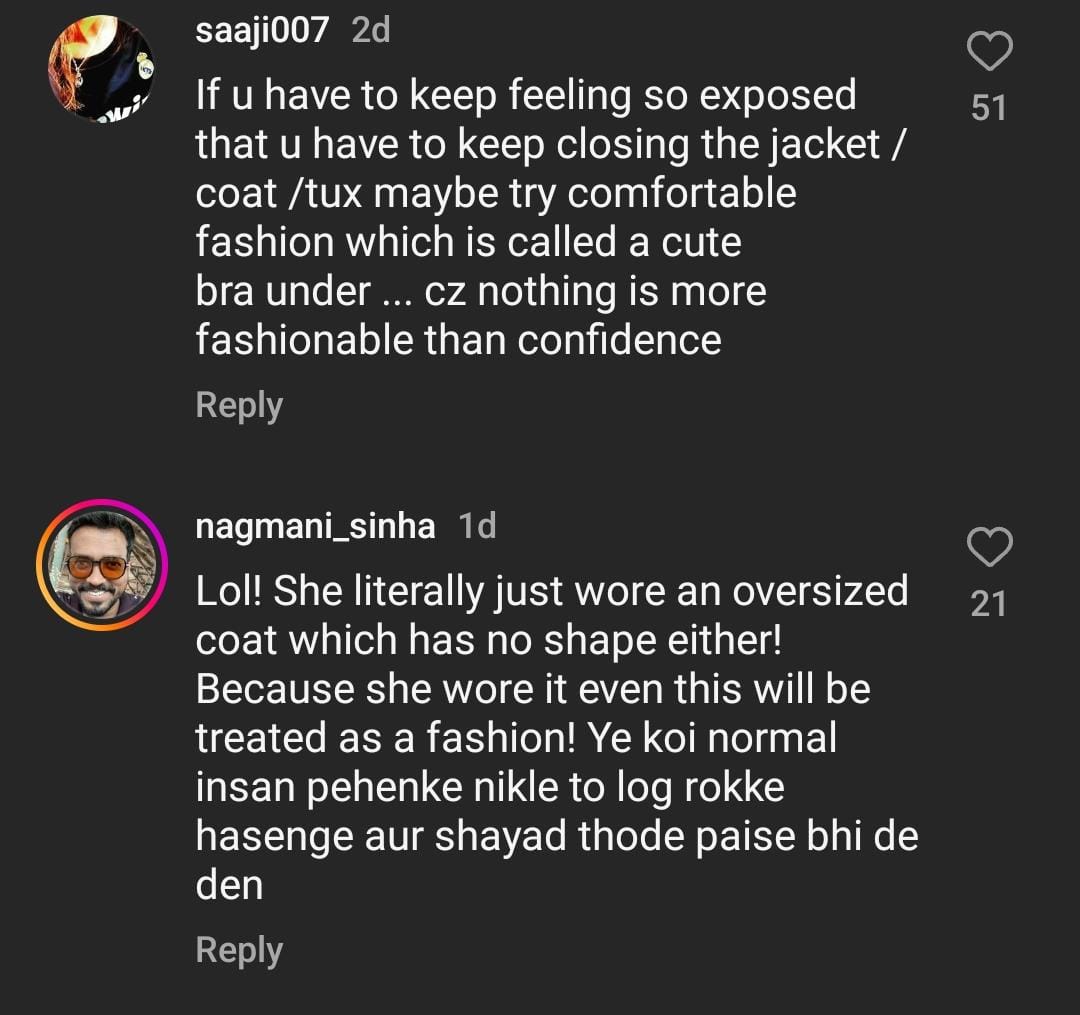This screenshot has width=1080, height=1015.
Task: Open the saaji007 username link
Action: point(262,30)
